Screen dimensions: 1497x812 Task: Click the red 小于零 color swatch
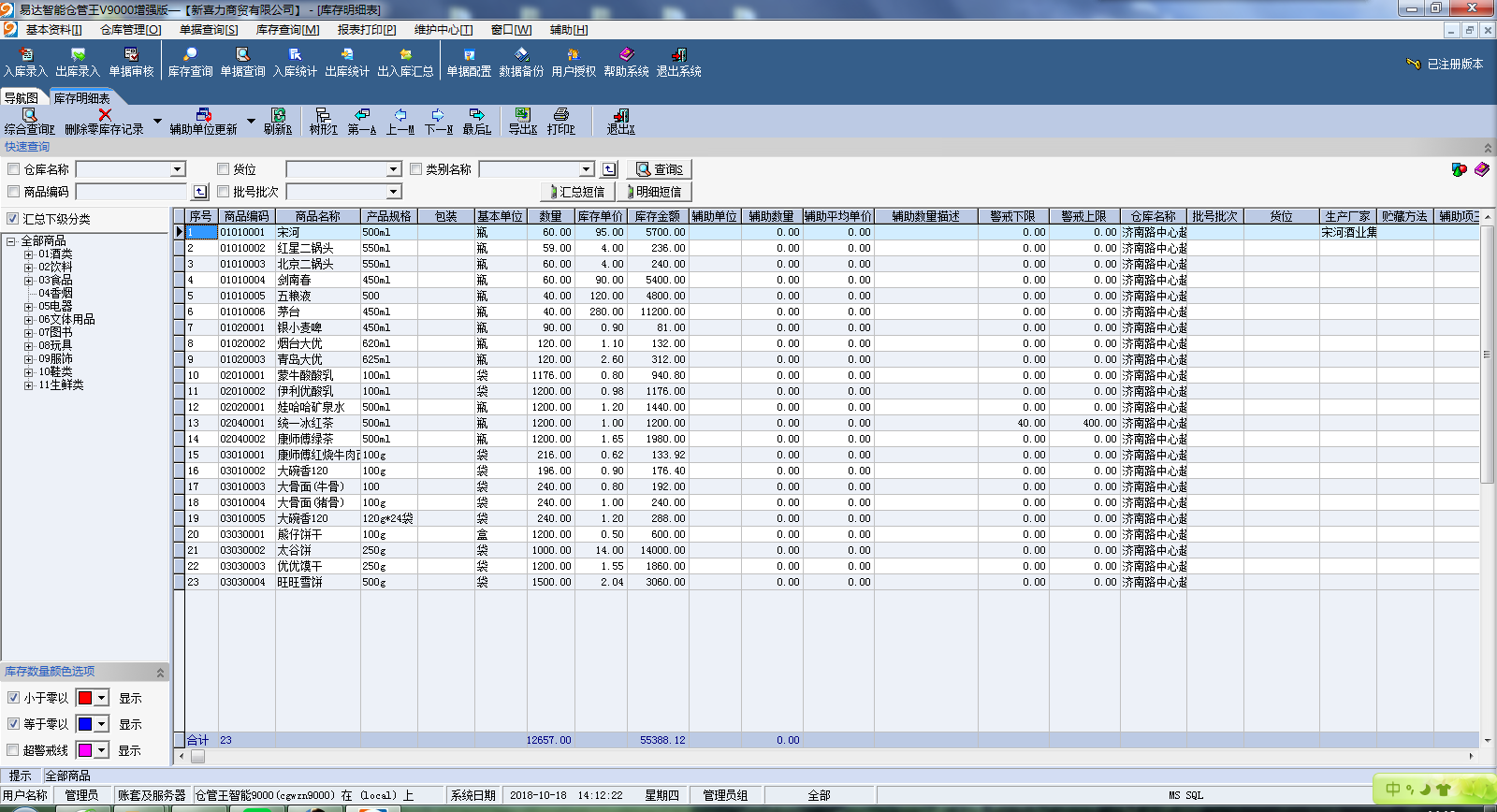click(85, 698)
